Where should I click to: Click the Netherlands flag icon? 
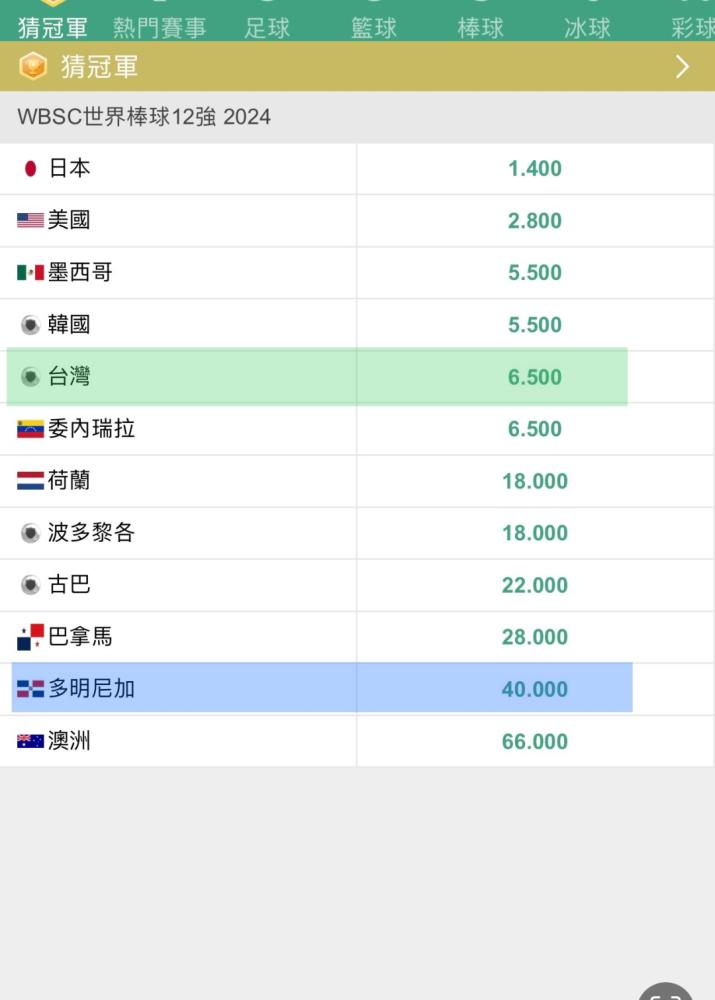(x=30, y=480)
